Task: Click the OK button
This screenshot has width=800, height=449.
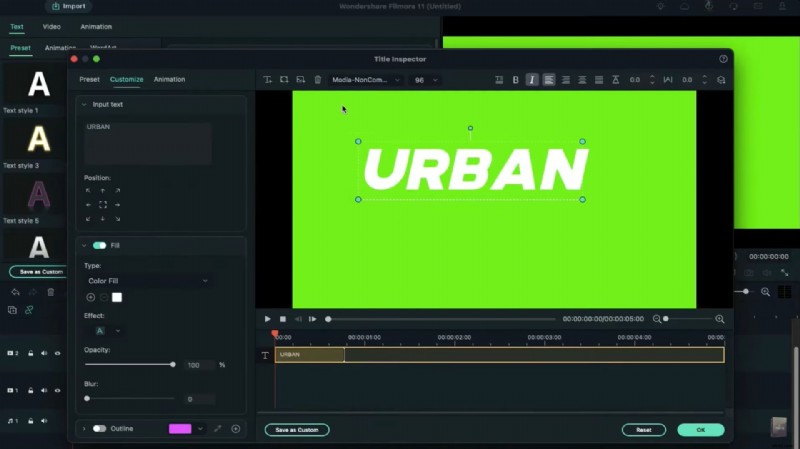Action: (x=700, y=430)
